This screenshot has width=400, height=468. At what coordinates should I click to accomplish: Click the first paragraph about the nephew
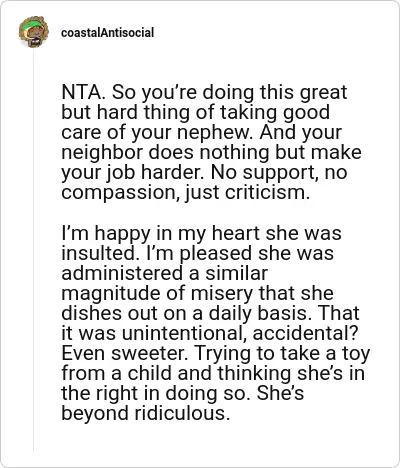(211, 142)
